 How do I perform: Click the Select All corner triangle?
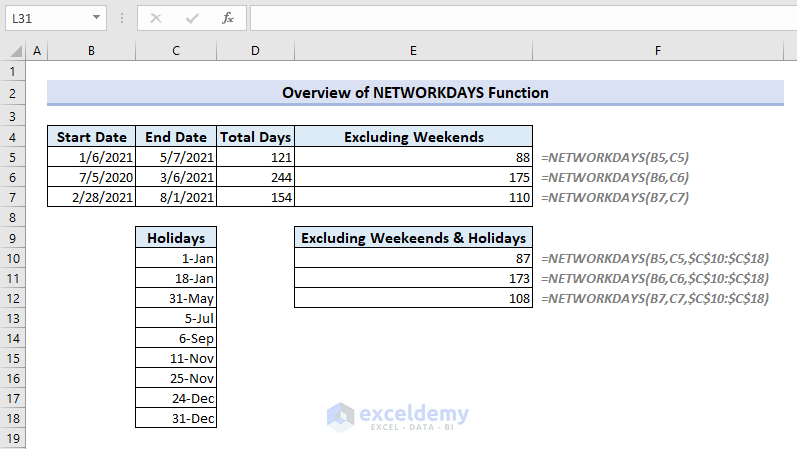(x=14, y=51)
